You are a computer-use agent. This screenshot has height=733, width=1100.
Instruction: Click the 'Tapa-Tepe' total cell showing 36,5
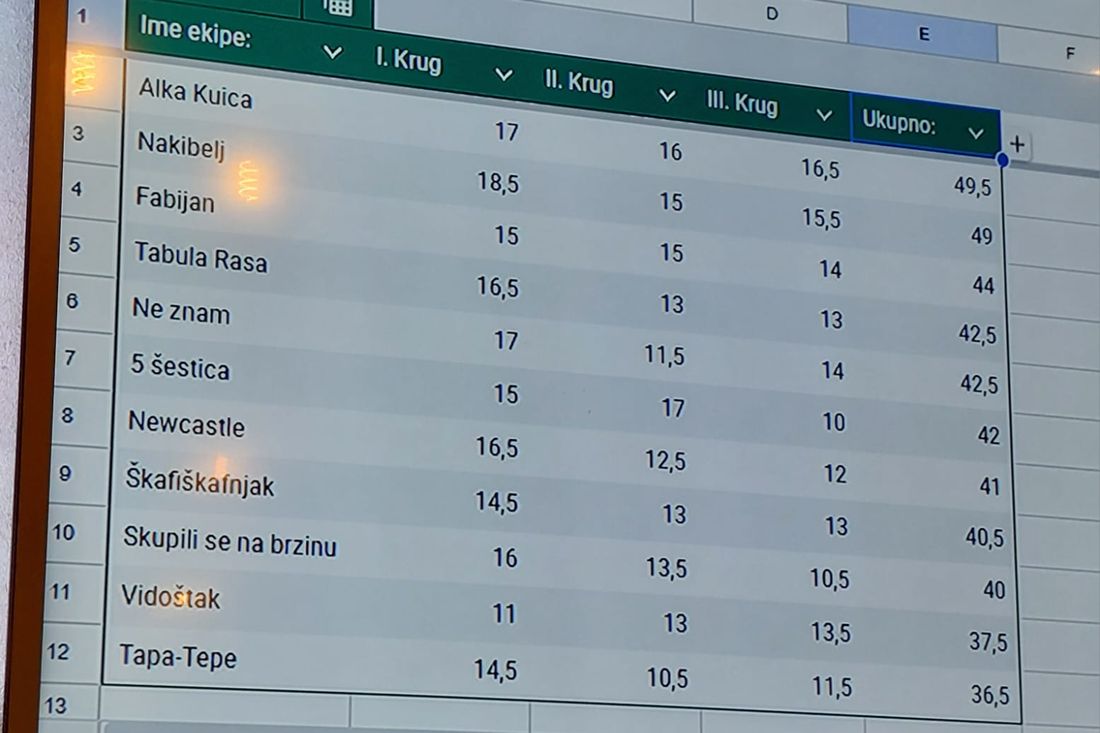989,695
